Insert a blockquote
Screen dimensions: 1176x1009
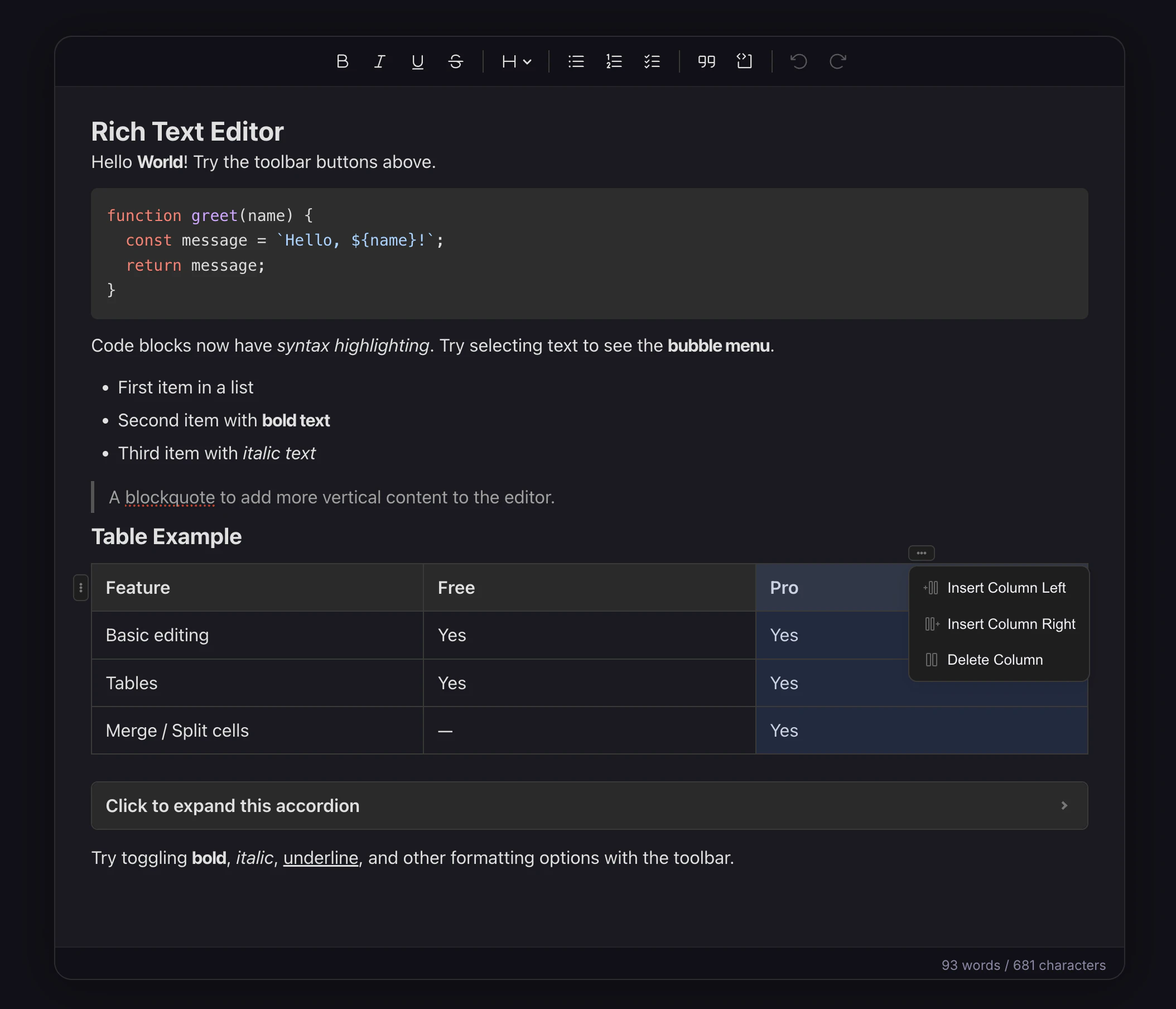706,61
